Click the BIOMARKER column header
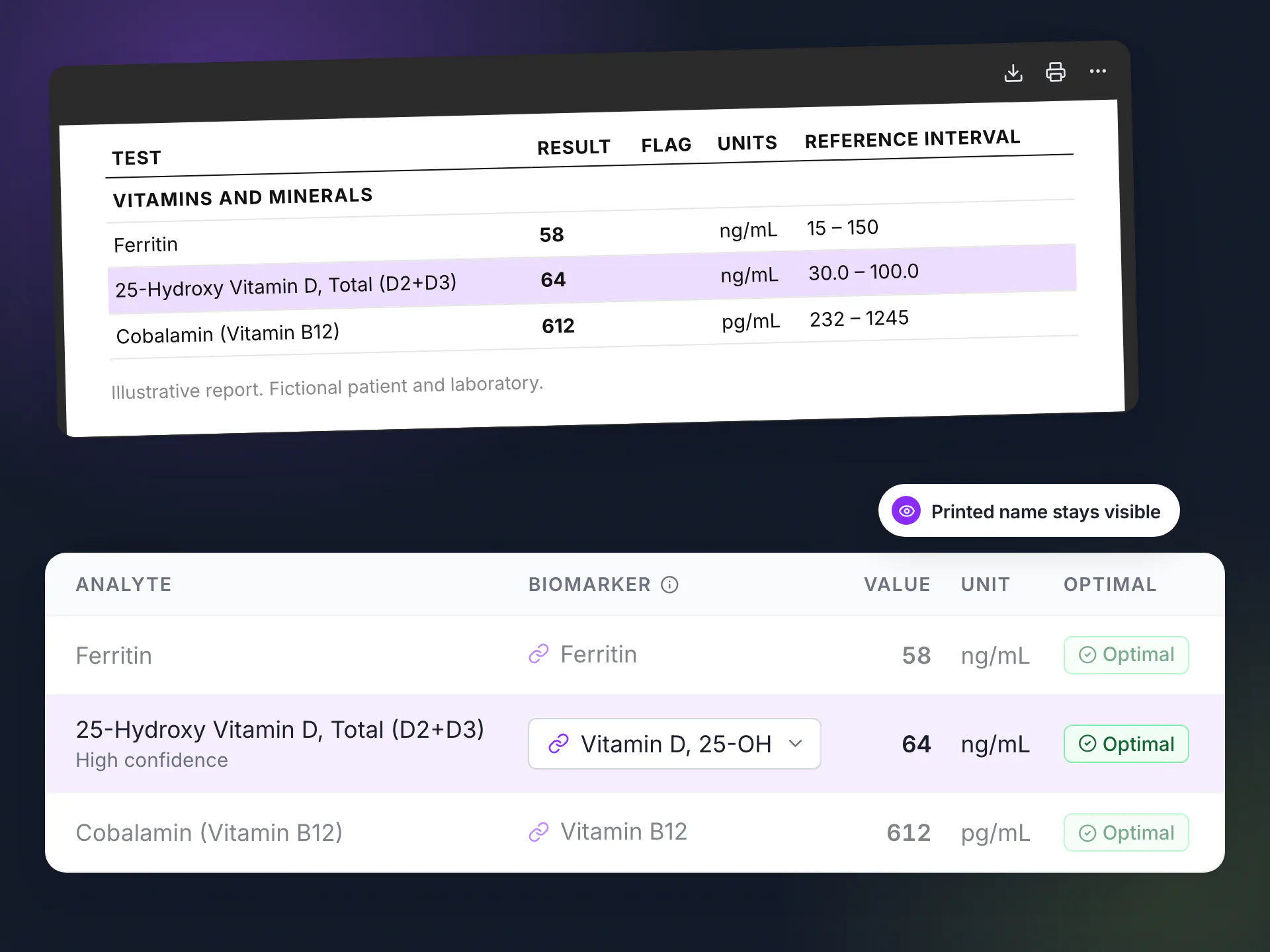1270x952 pixels. click(x=589, y=584)
